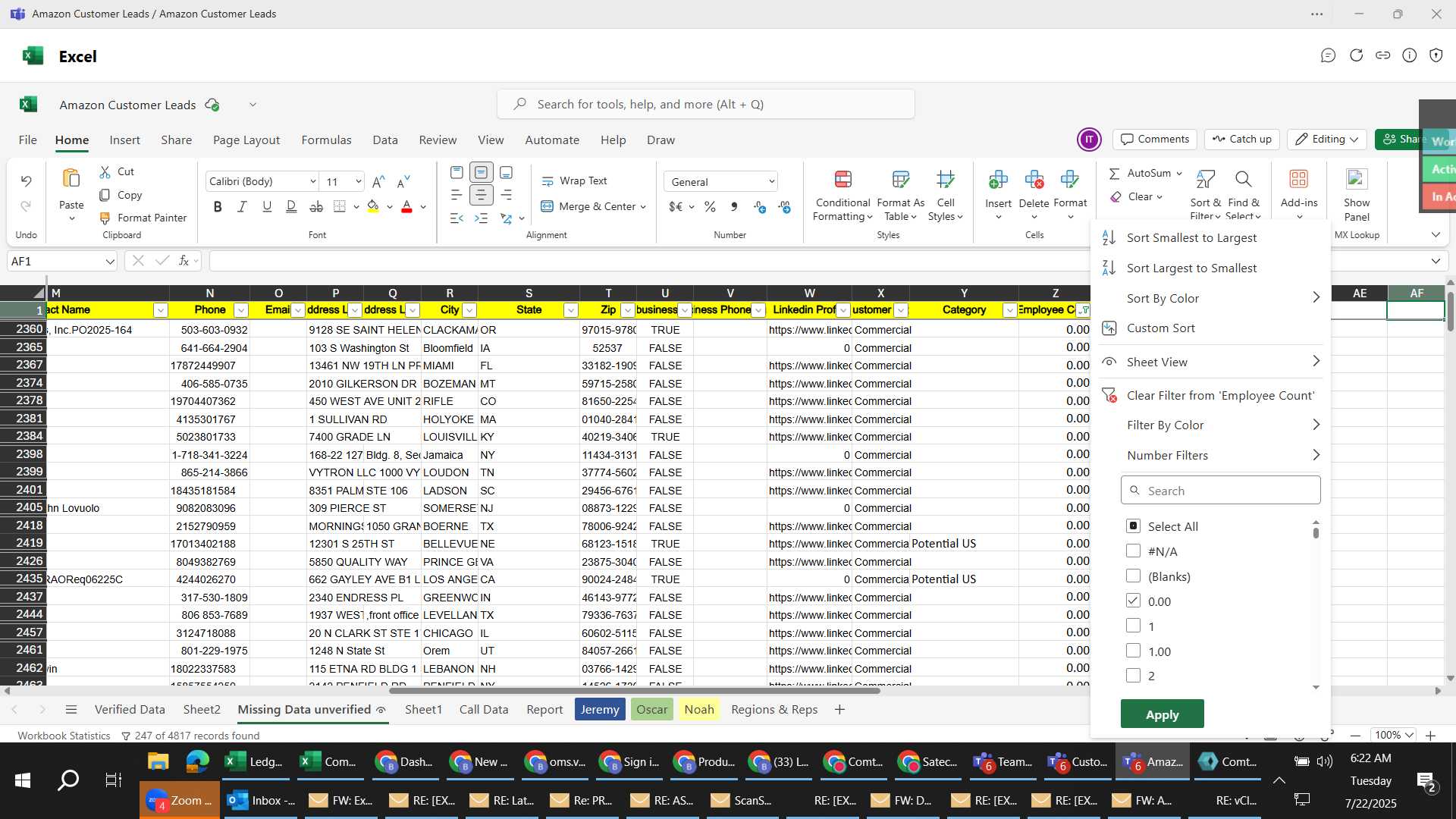Image resolution: width=1456 pixels, height=819 pixels.
Task: Click the Zoom in plus control
Action: [x=1430, y=736]
